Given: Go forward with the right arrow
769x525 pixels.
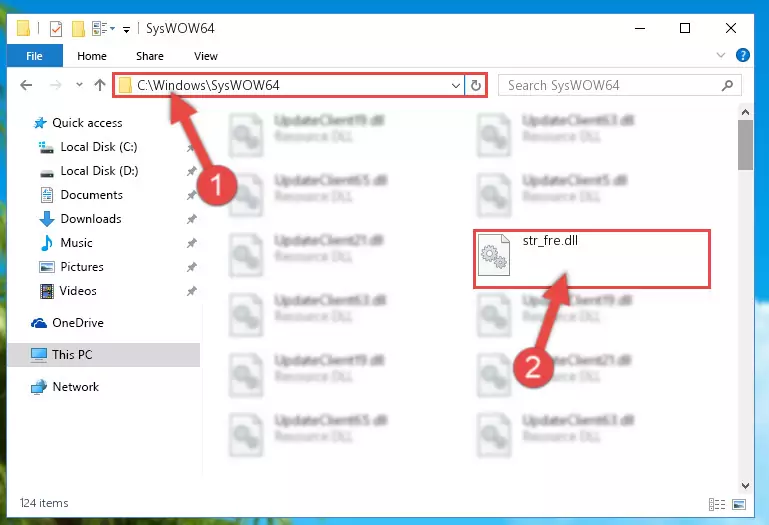Looking at the screenshot, I should pyautogui.click(x=55, y=85).
